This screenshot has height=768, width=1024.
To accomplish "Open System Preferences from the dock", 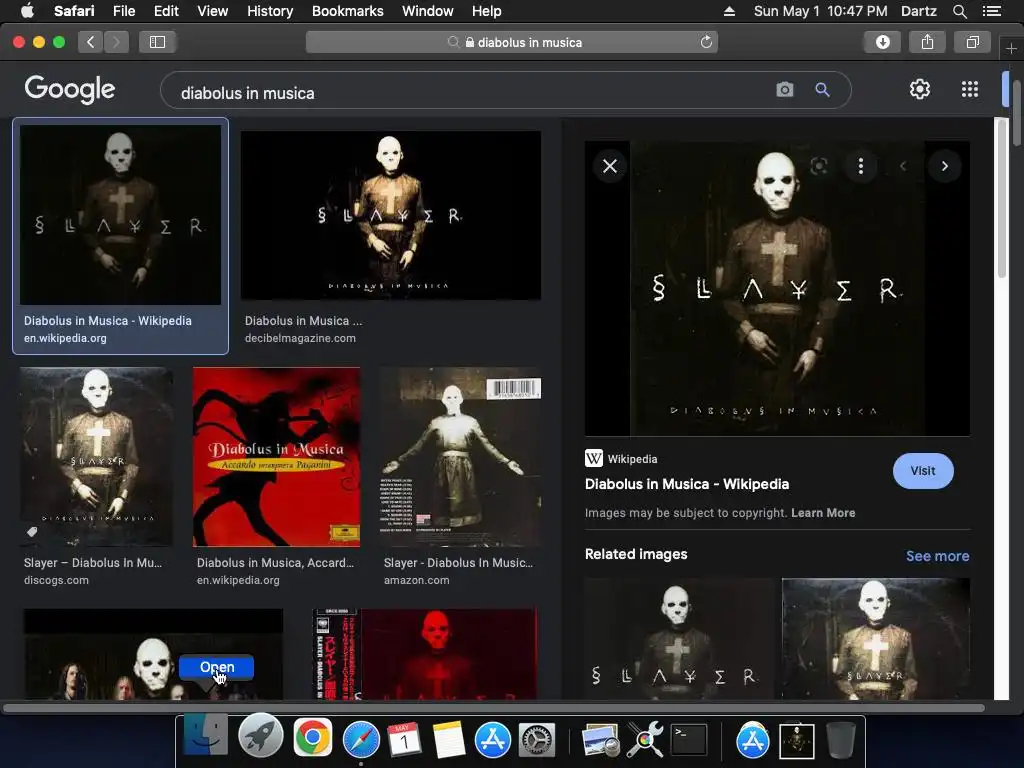I will 537,739.
